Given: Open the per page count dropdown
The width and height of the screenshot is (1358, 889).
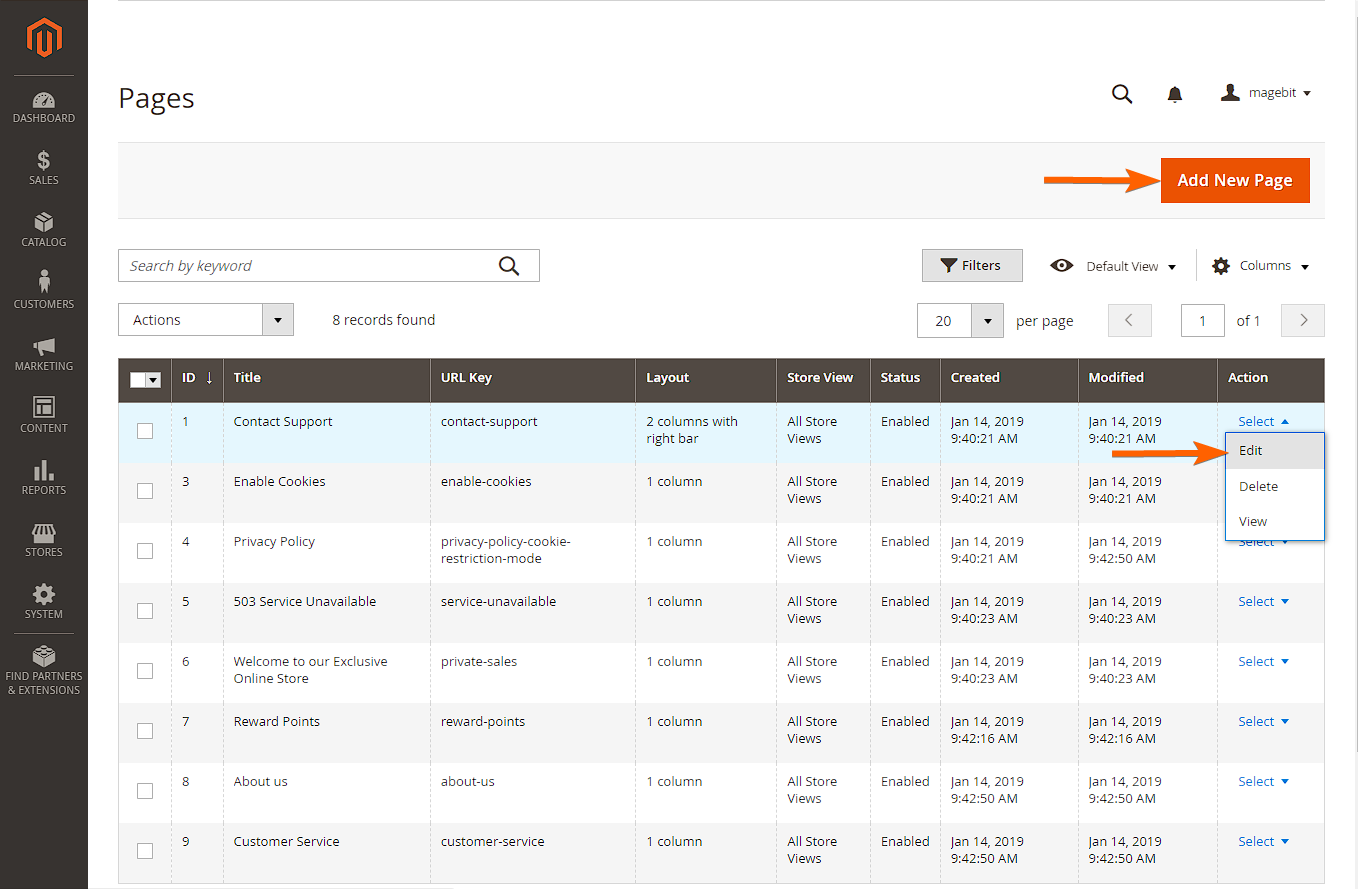Looking at the screenshot, I should click(987, 321).
